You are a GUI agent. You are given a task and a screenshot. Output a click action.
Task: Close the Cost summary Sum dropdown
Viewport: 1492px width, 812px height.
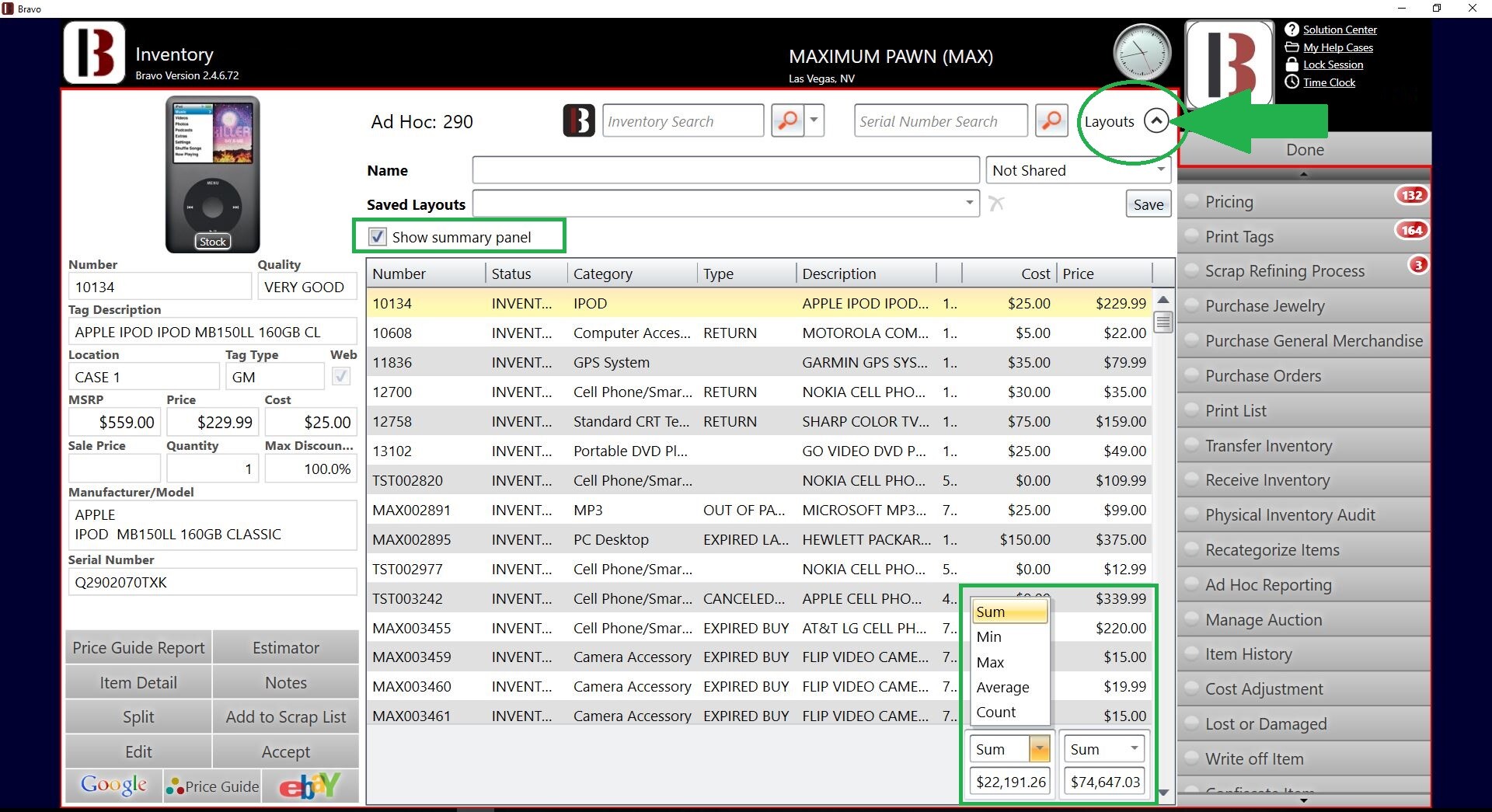[1040, 749]
